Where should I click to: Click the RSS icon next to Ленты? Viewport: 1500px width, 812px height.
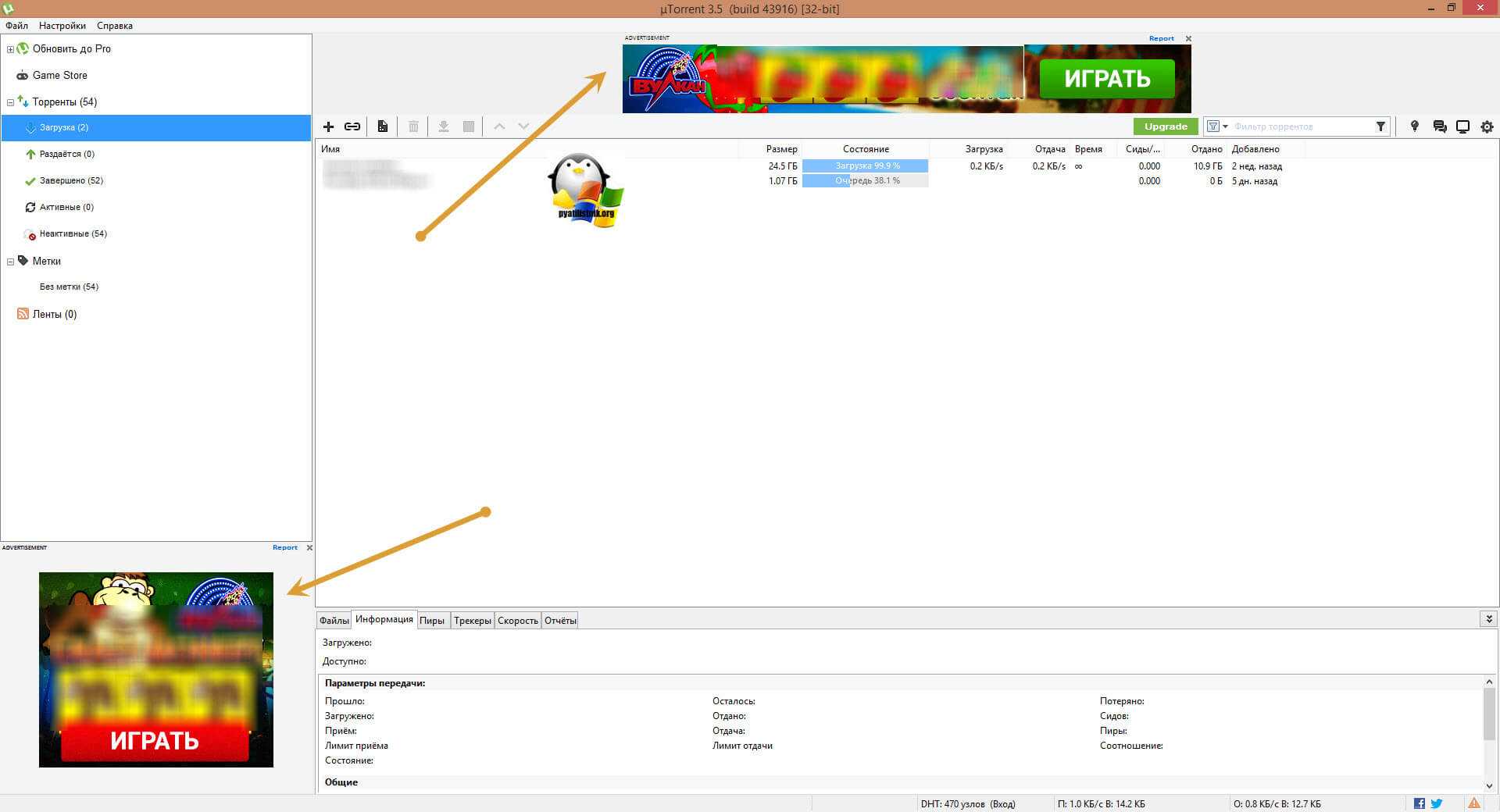pos(23,314)
